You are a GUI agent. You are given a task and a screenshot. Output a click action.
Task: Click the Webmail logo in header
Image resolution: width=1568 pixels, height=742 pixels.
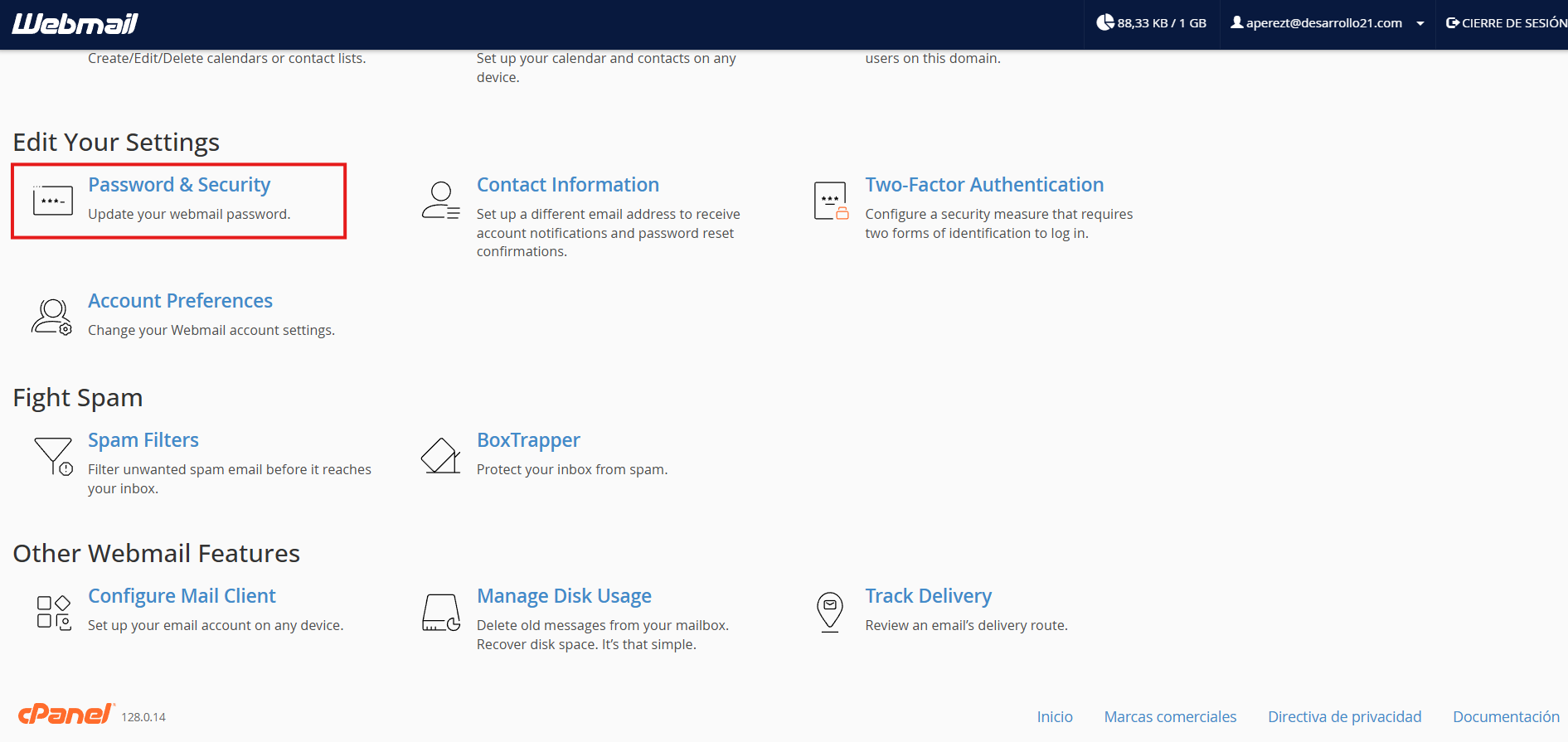pos(75,24)
